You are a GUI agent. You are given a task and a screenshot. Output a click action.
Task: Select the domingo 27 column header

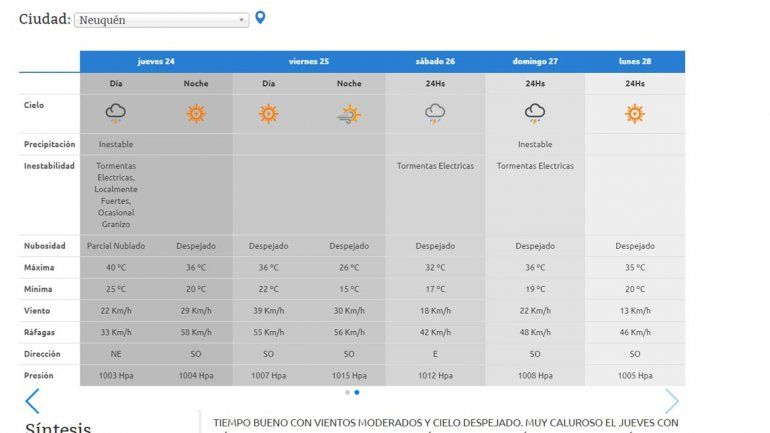tap(535, 62)
